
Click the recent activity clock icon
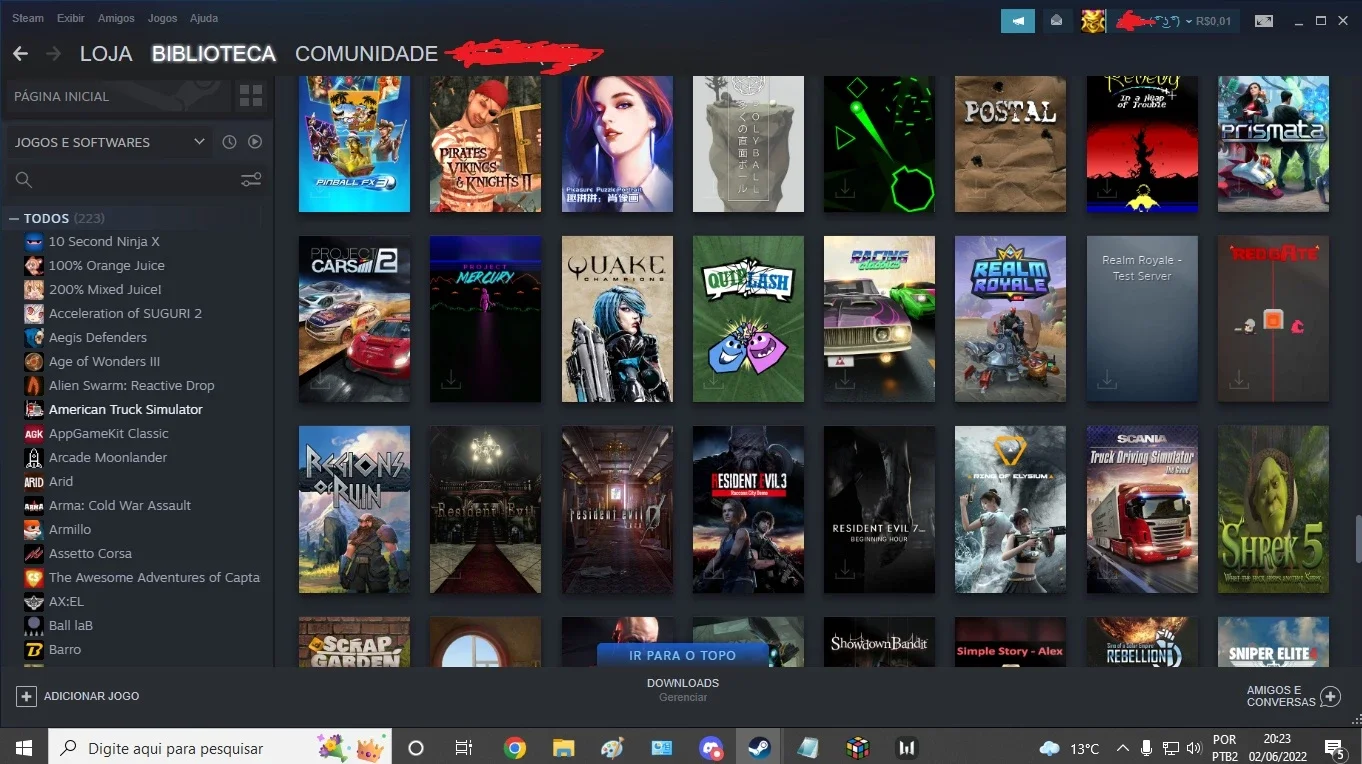click(229, 142)
